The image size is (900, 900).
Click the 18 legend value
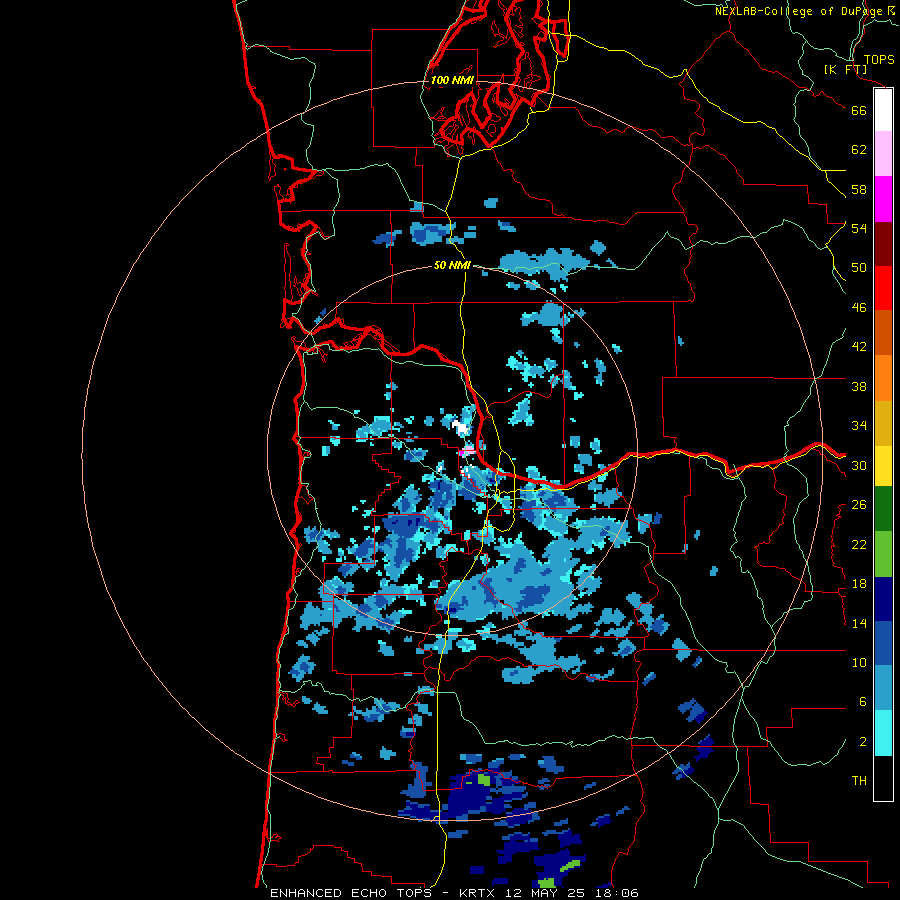[859, 584]
